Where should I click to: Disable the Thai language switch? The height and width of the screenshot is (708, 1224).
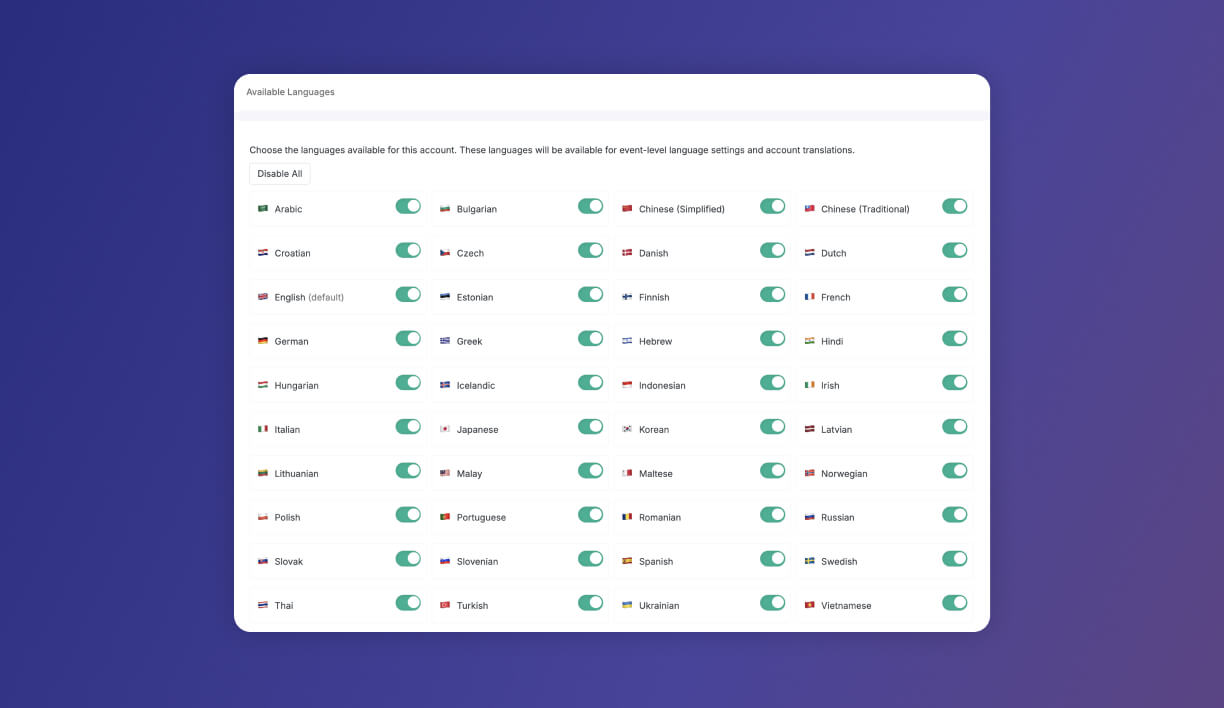(408, 602)
